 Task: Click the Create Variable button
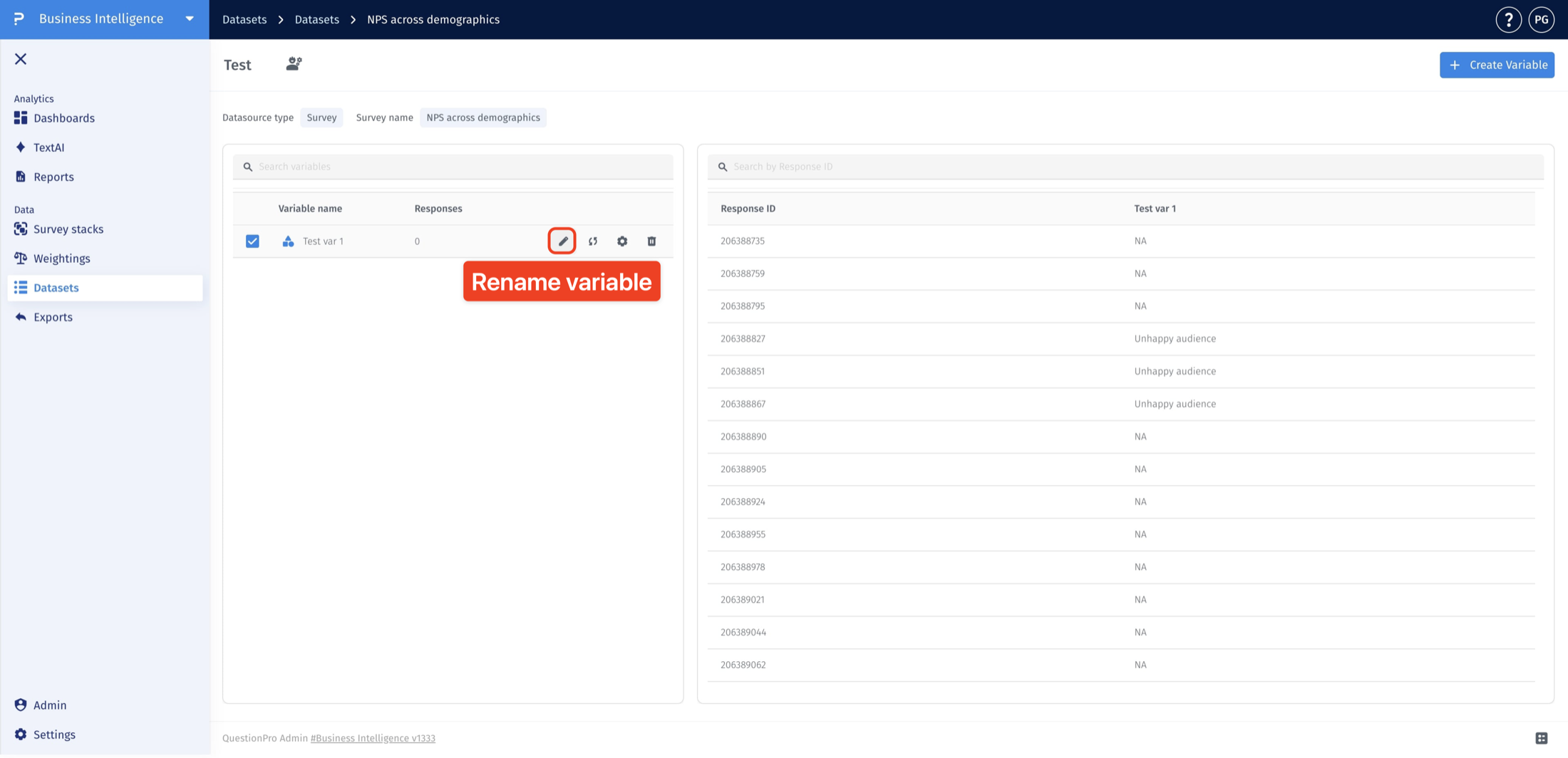1497,65
